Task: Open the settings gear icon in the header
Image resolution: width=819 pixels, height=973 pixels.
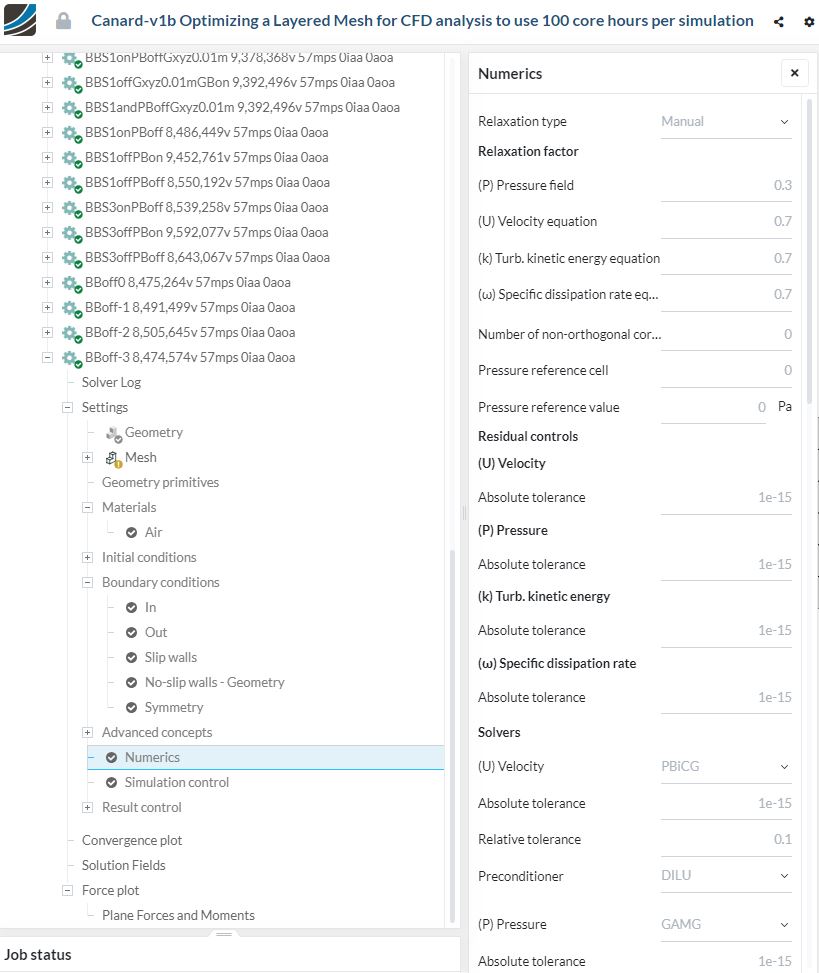Action: click(809, 21)
